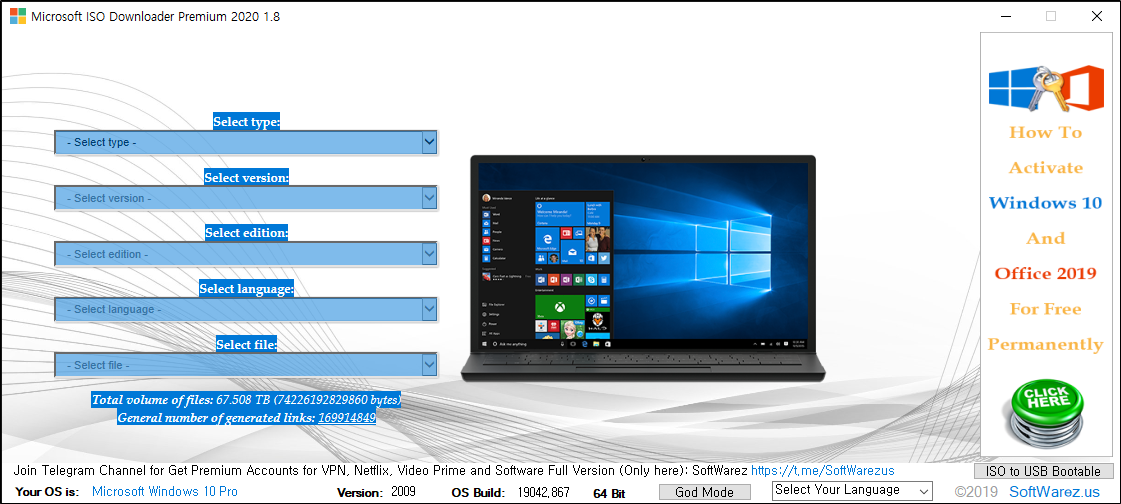Click the ISO to USB Bootable button
1121x504 pixels.
point(1043,471)
